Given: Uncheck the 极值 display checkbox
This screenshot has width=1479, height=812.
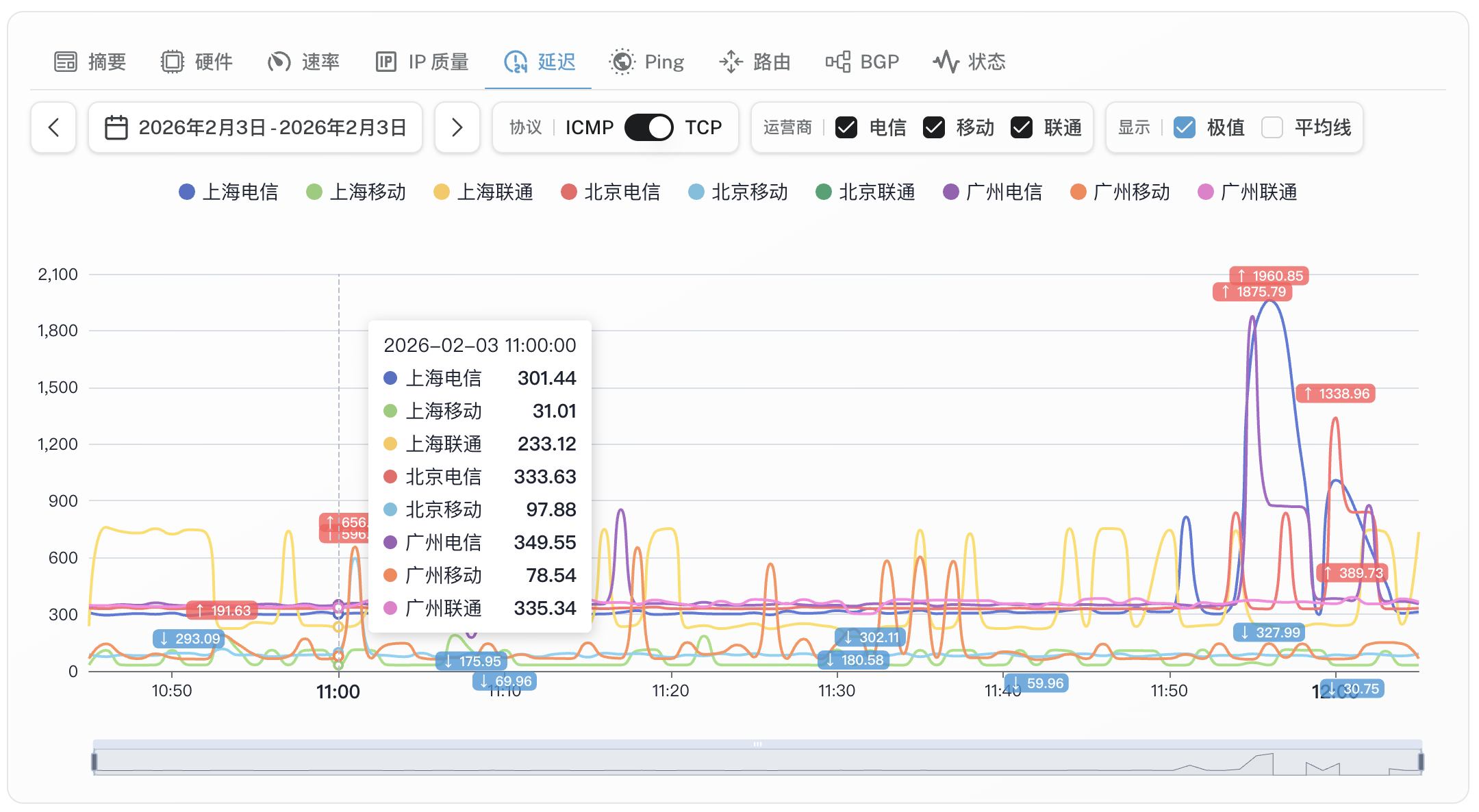Looking at the screenshot, I should (1184, 127).
